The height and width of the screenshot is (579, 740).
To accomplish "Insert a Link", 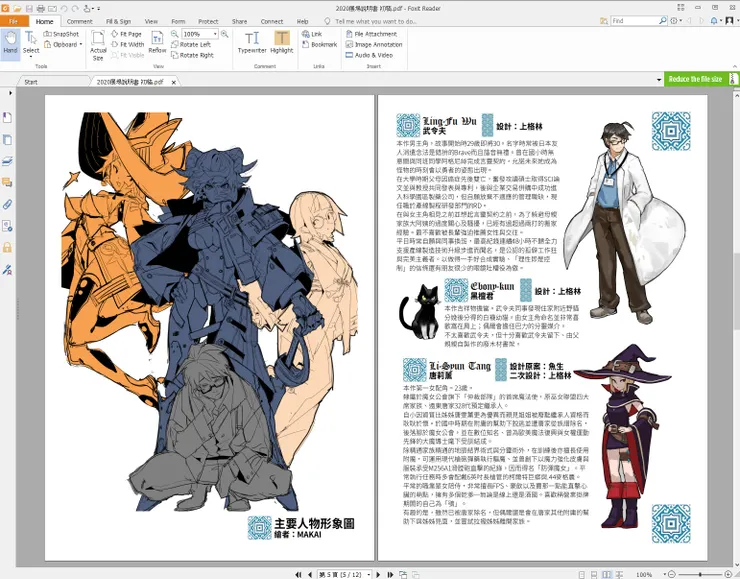I will 312,34.
